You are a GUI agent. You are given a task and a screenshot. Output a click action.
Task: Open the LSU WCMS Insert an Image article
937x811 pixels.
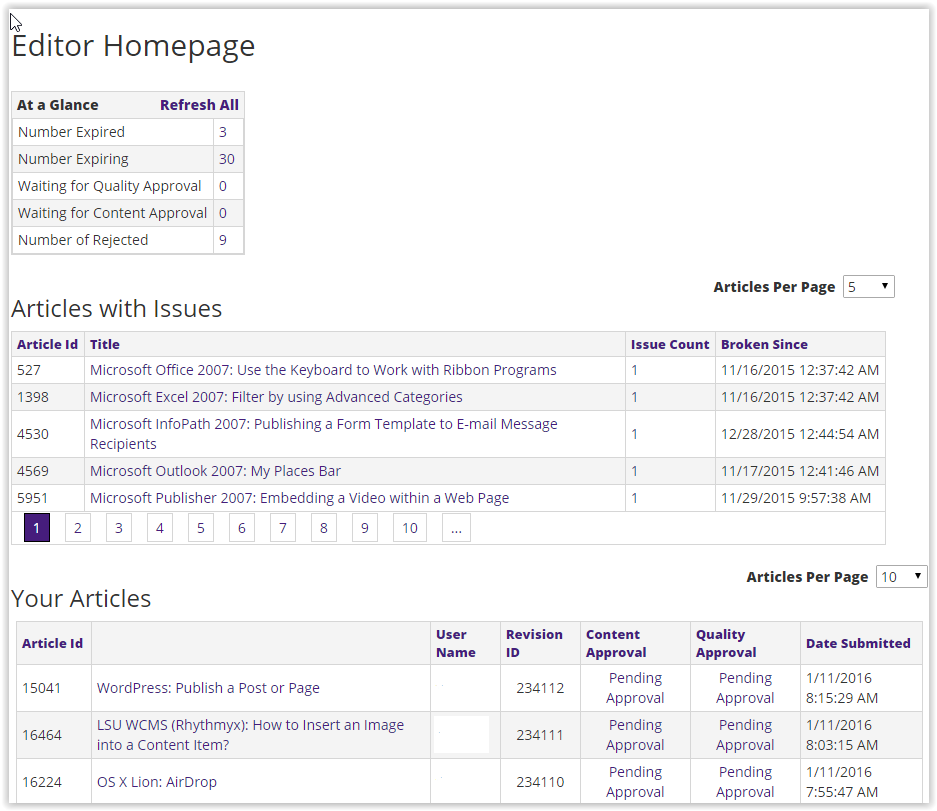click(249, 734)
